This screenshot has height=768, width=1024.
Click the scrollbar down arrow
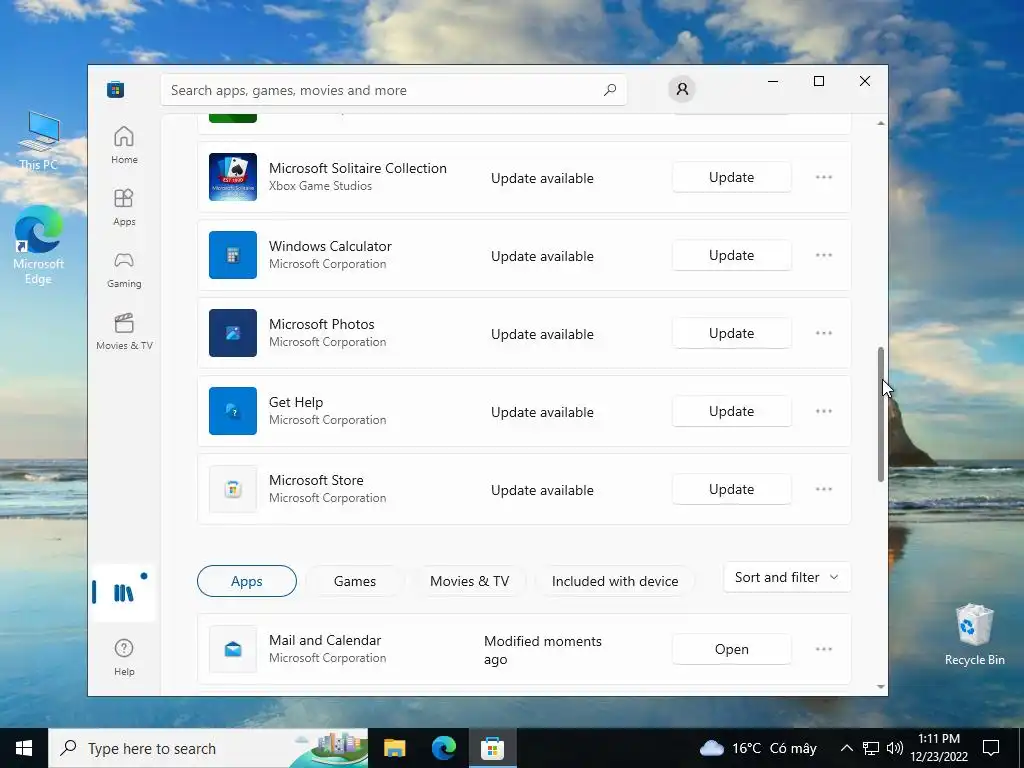pos(880,686)
